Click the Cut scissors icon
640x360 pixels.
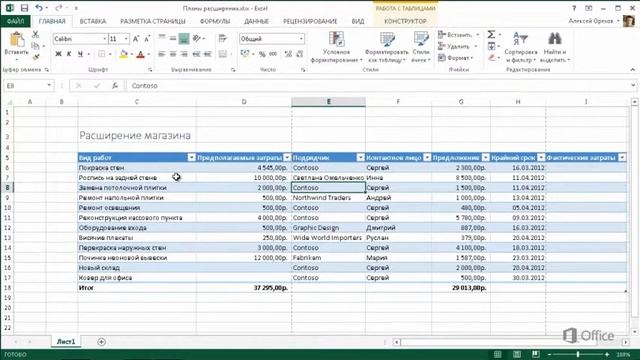click(36, 35)
